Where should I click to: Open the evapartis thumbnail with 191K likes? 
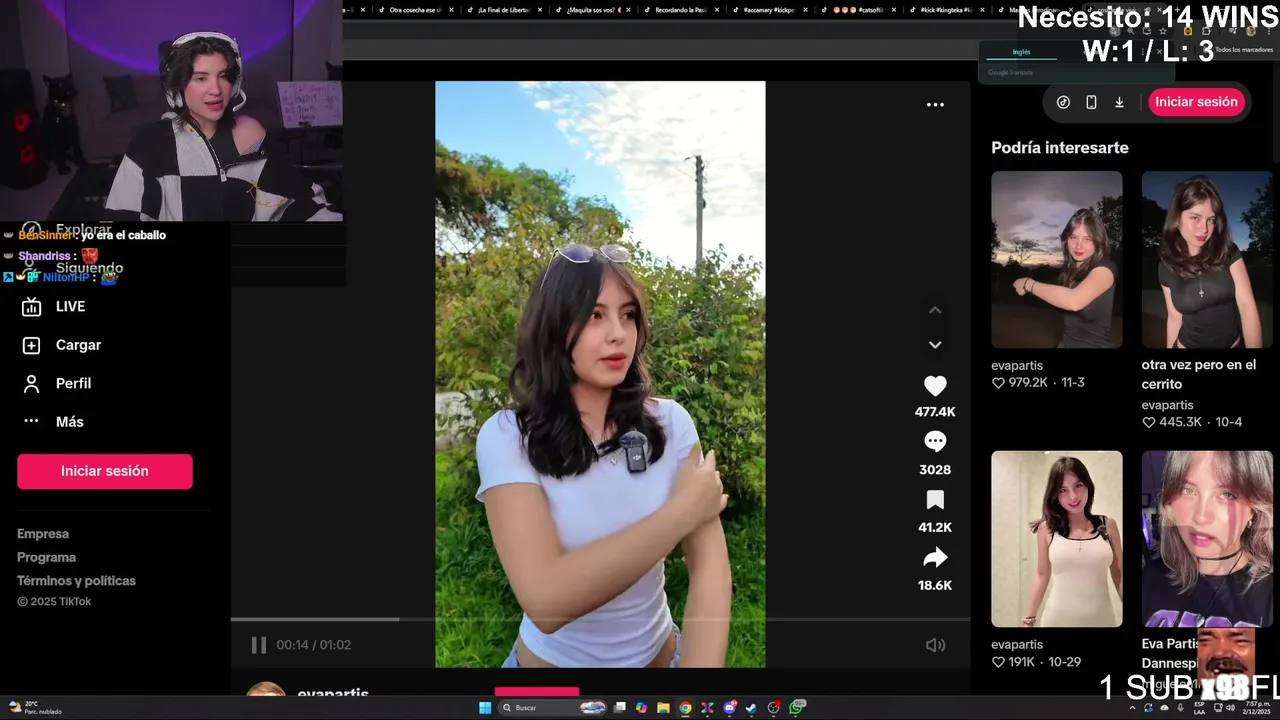point(1057,539)
